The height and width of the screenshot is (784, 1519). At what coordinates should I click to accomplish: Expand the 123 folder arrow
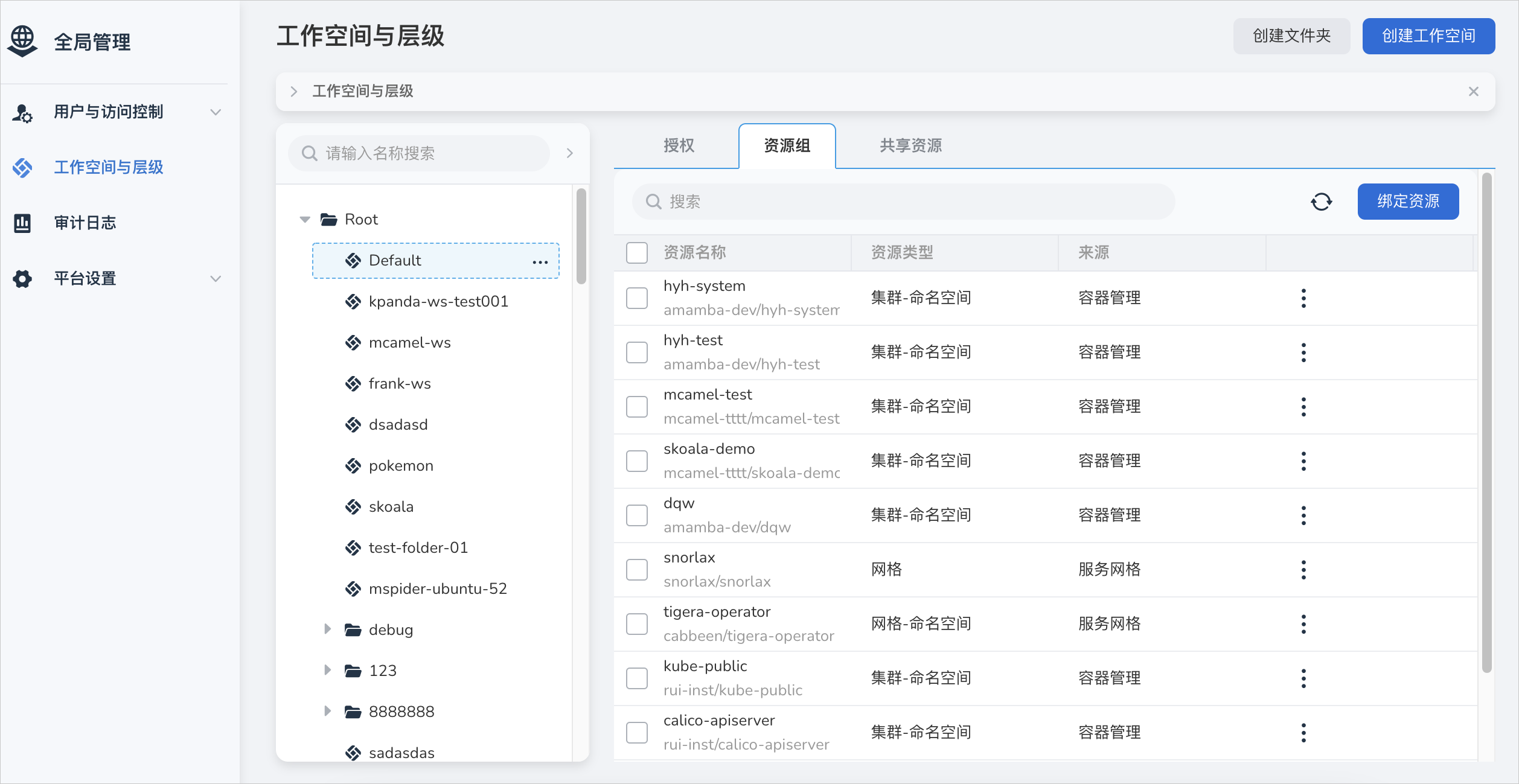pyautogui.click(x=327, y=671)
